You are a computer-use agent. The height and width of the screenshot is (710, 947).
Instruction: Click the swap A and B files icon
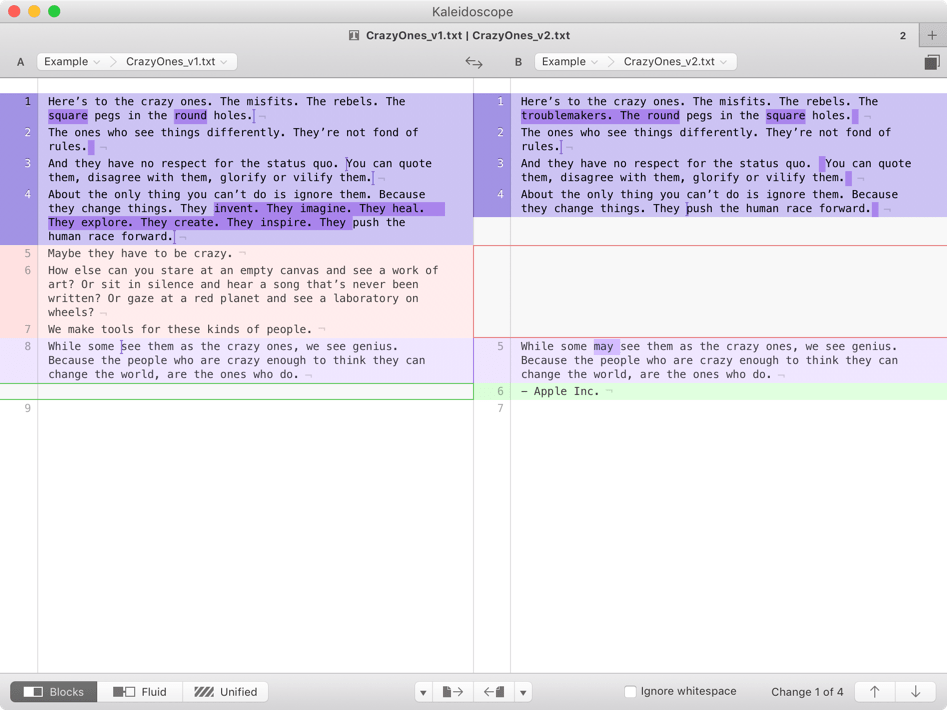click(x=474, y=62)
